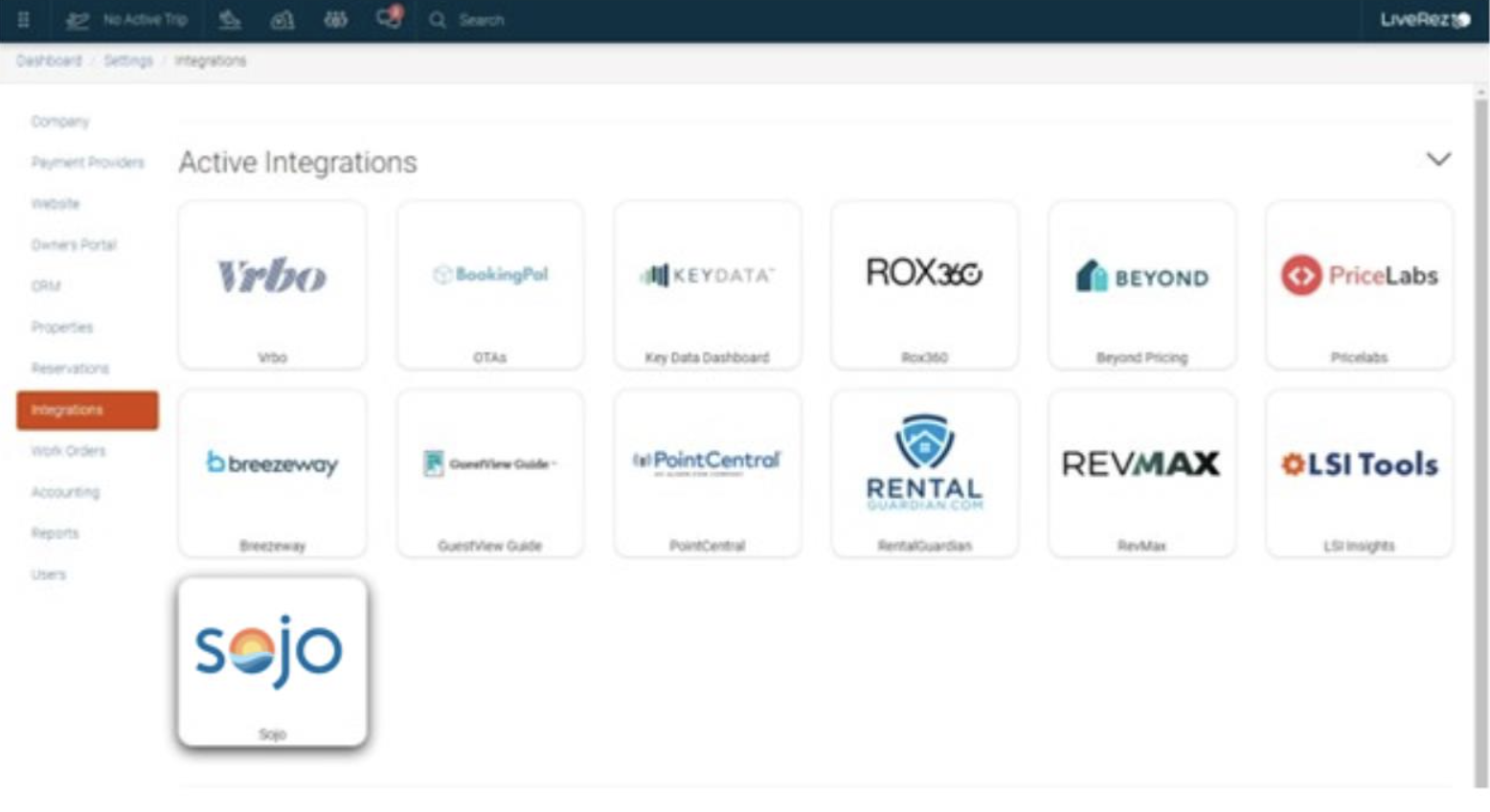The height and width of the screenshot is (812, 1490).
Task: Open the Beyond Pricing integration tile
Action: coord(1141,284)
